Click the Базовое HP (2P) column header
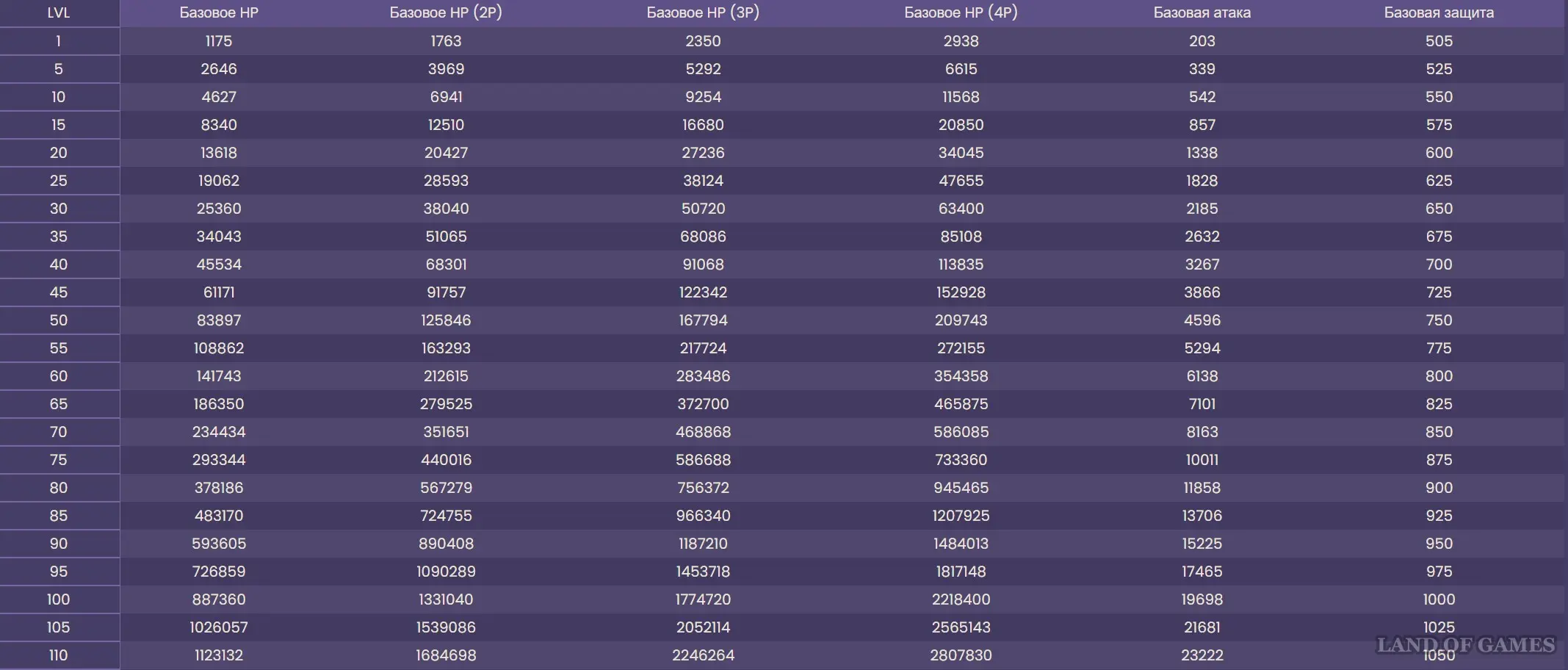Image resolution: width=1568 pixels, height=670 pixels. pyautogui.click(x=446, y=12)
